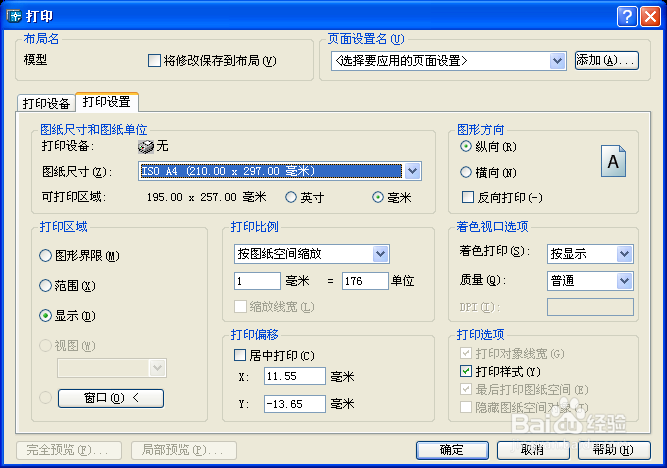The width and height of the screenshot is (667, 468).
Task: Click the 单位 field containing 176
Action: click(x=365, y=281)
